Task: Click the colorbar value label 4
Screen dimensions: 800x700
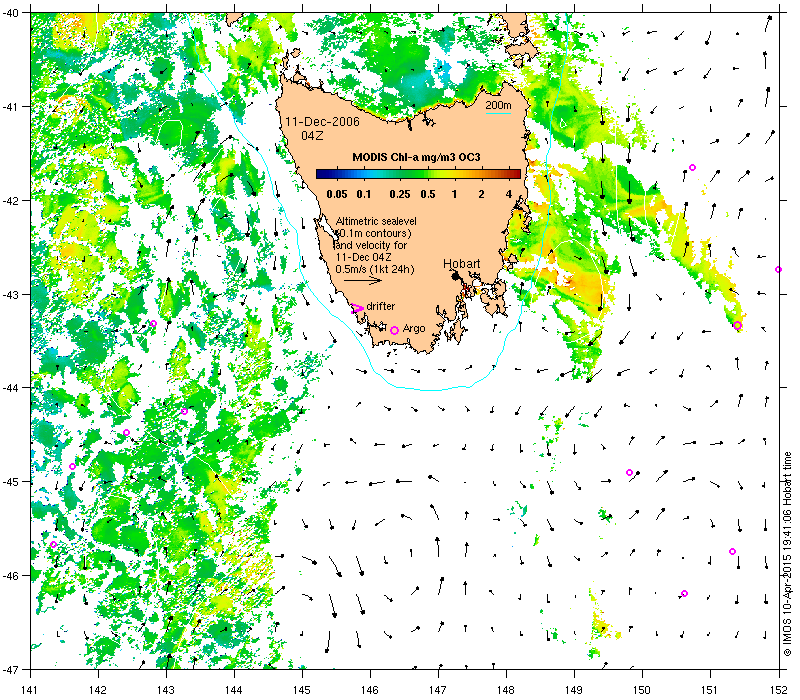Action: pos(509,194)
